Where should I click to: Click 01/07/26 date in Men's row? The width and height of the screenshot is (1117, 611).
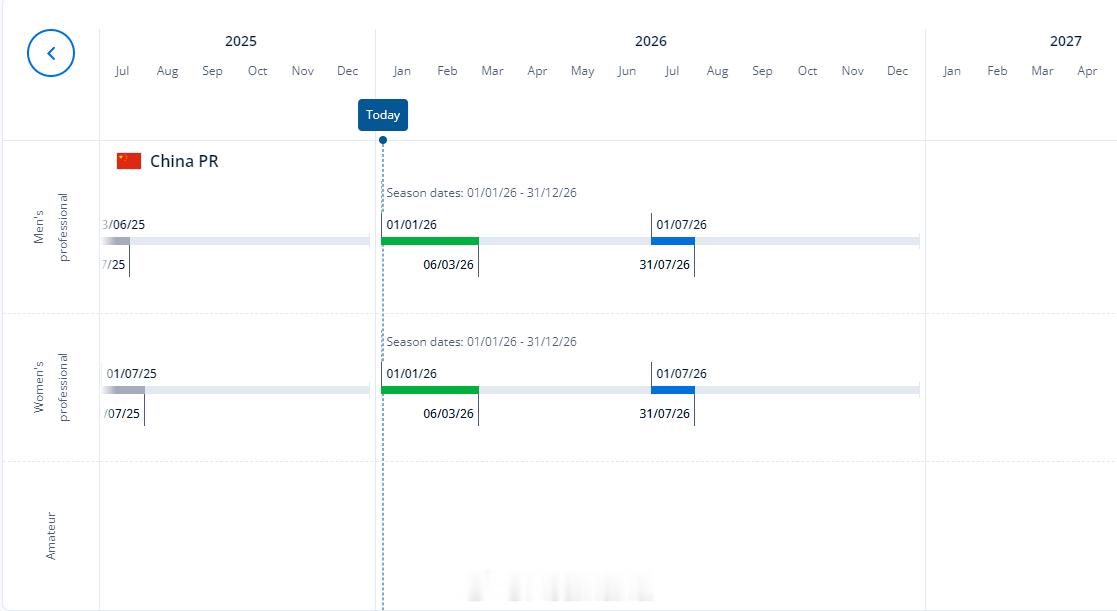681,224
